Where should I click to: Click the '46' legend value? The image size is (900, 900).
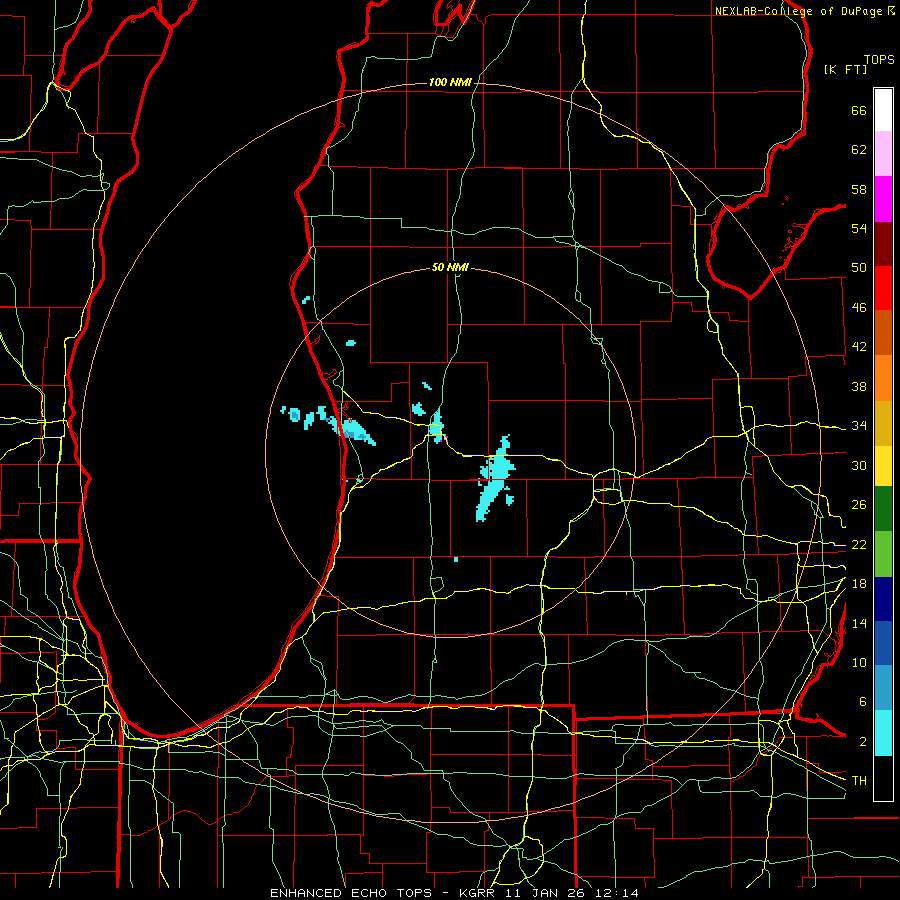click(859, 308)
